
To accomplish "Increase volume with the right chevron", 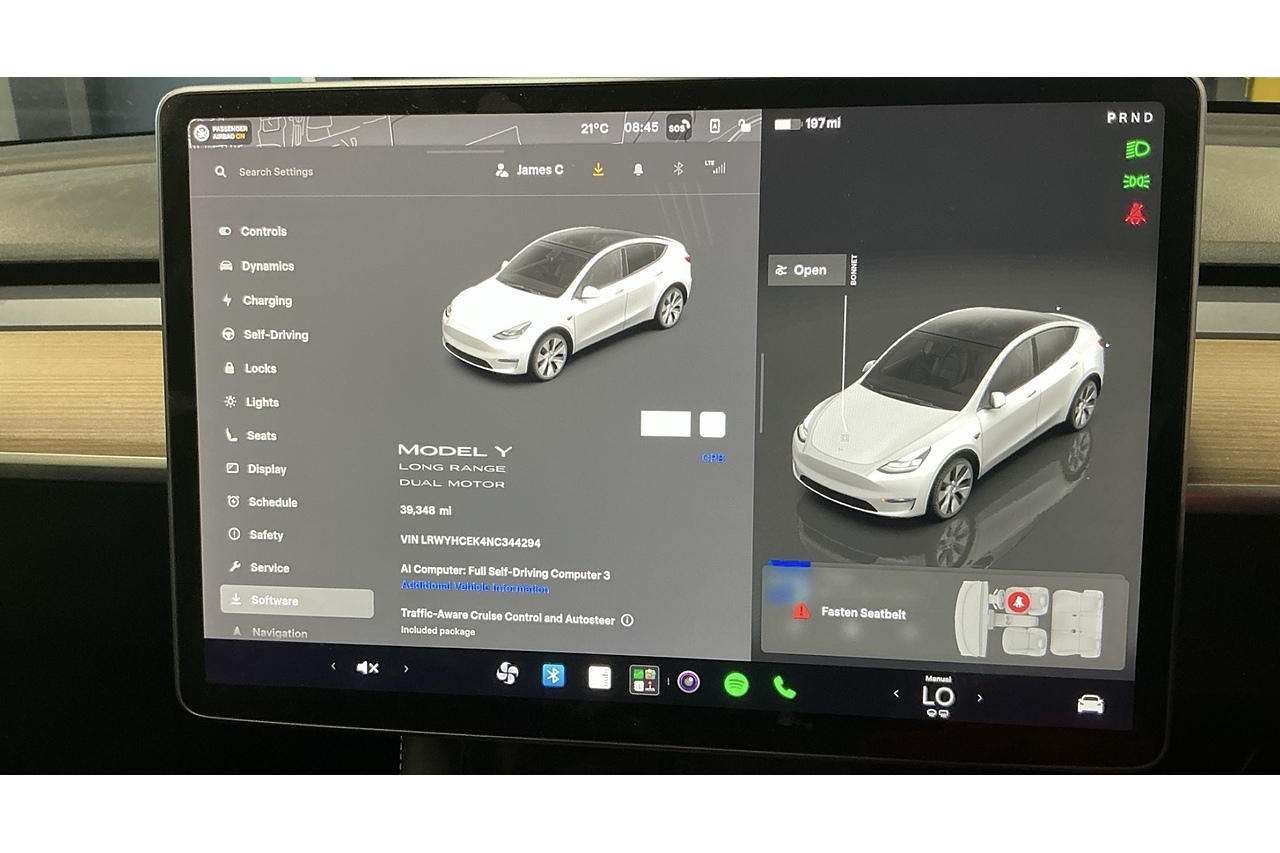I will (x=406, y=668).
